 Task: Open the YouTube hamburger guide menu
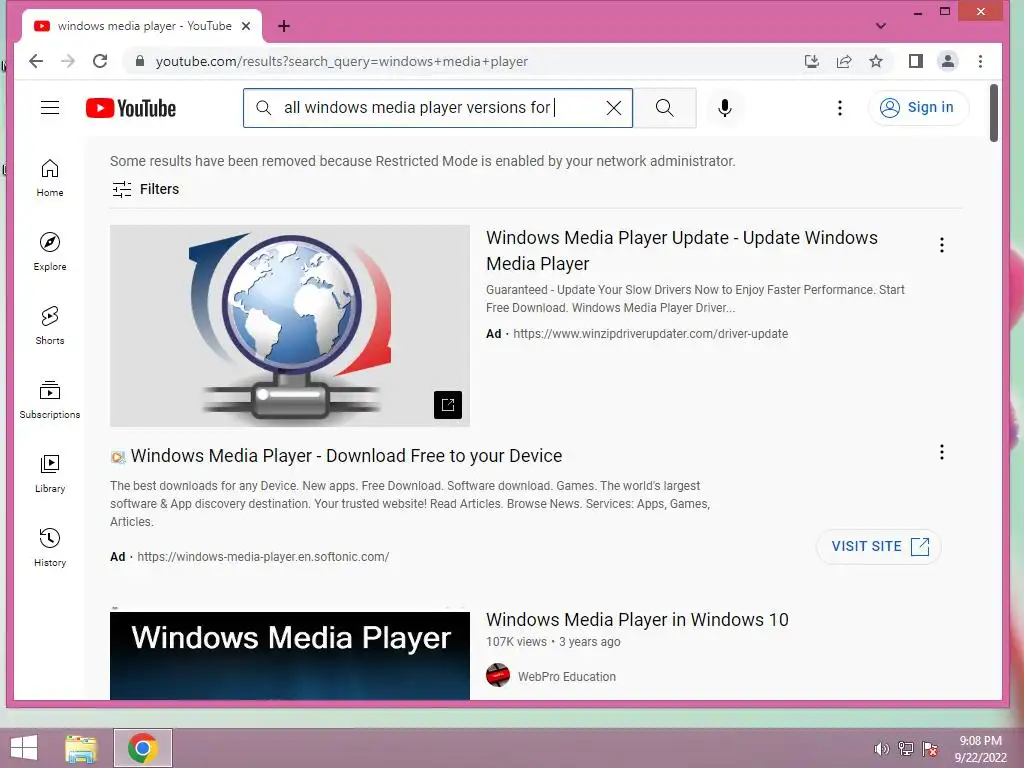coord(50,108)
